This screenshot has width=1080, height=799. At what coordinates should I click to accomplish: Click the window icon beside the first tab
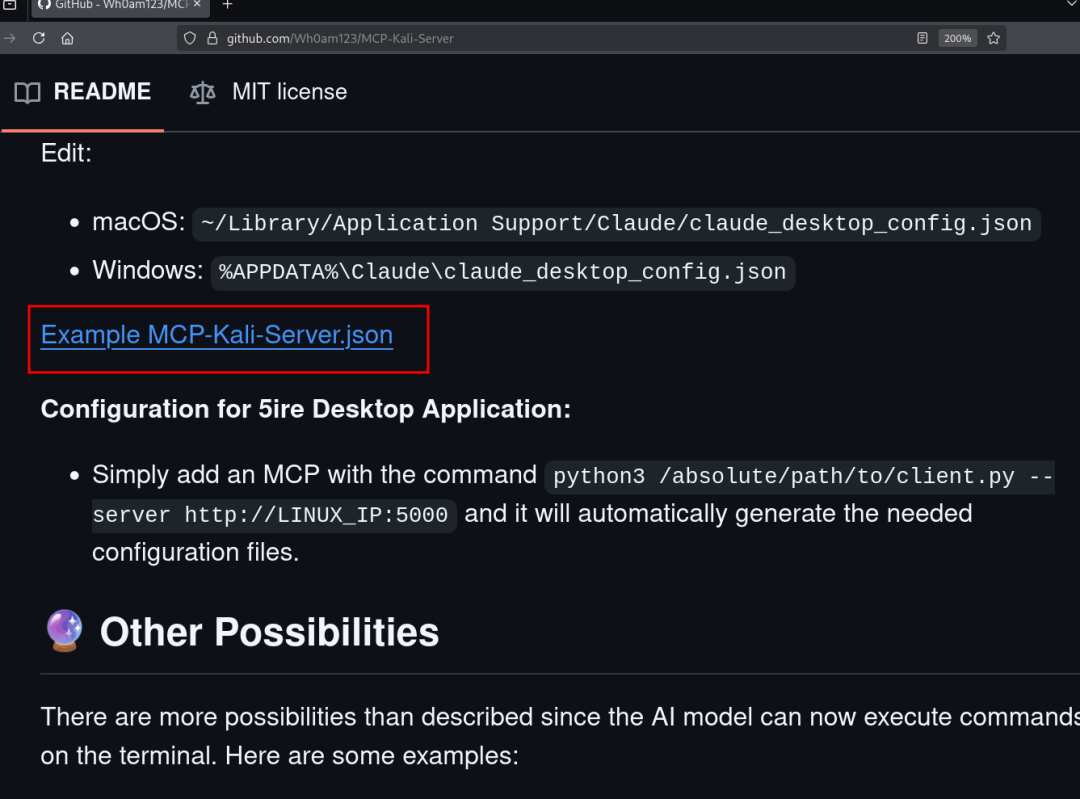point(10,4)
